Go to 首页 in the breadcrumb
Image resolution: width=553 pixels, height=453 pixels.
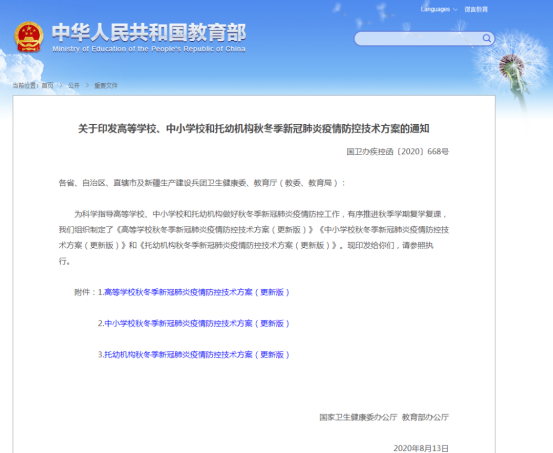(x=48, y=85)
